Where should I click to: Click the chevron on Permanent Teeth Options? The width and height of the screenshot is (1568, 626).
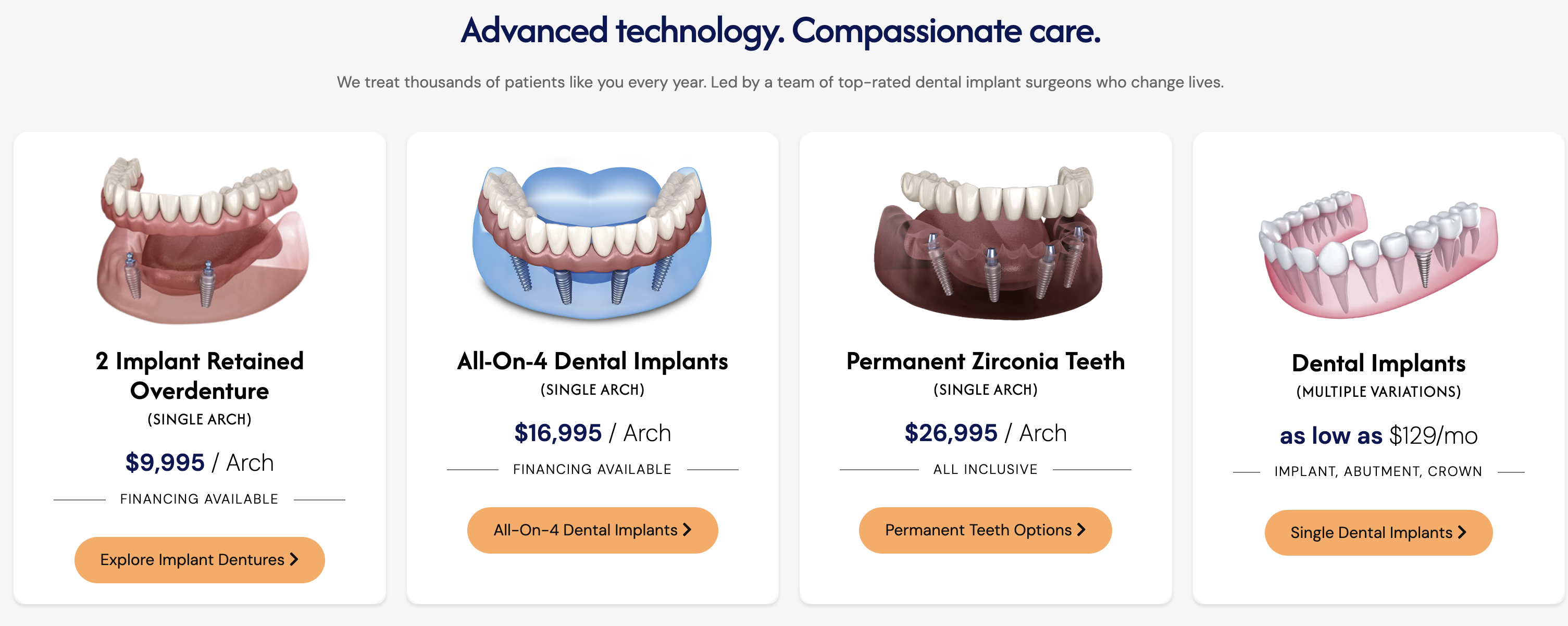[1081, 530]
